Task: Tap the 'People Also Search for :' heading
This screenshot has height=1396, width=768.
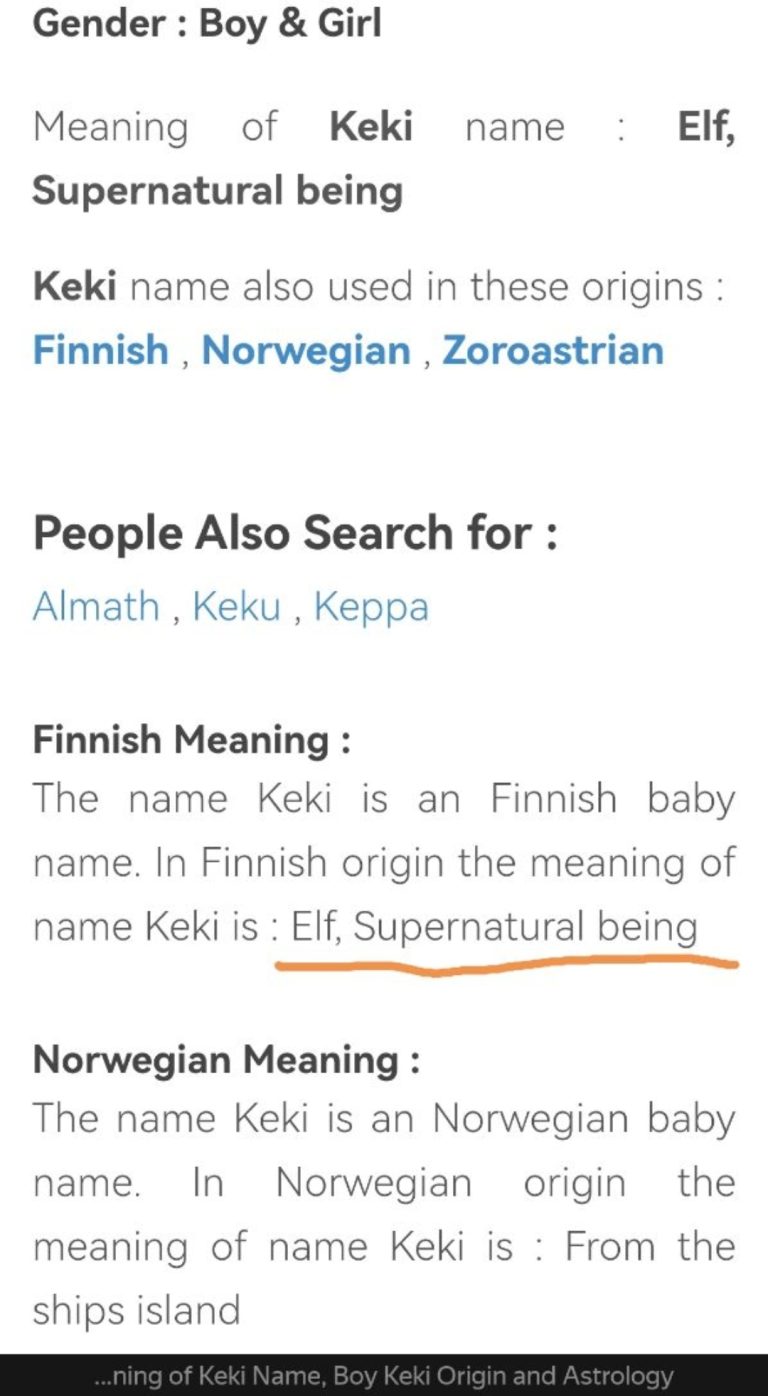Action: [295, 533]
